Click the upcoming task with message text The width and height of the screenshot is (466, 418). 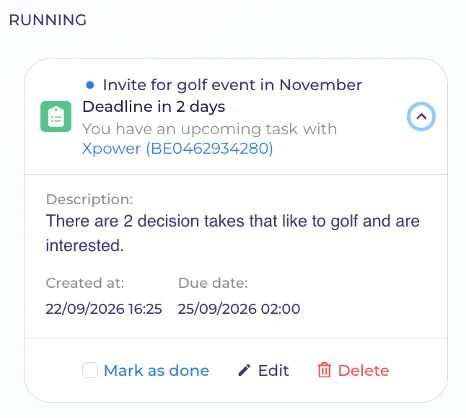[209, 129]
